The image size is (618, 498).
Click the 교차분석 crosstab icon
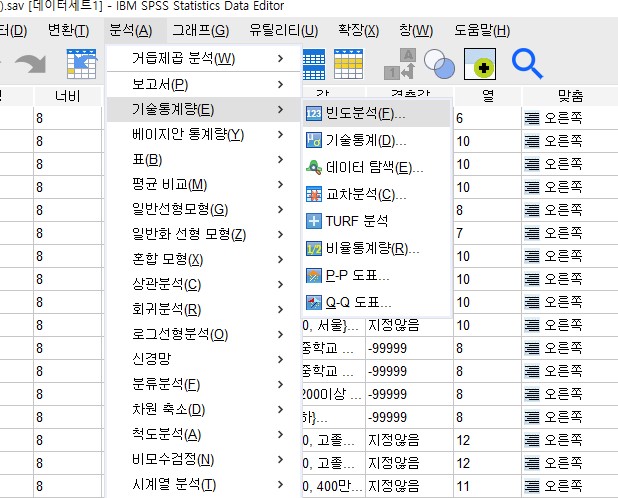(x=314, y=195)
